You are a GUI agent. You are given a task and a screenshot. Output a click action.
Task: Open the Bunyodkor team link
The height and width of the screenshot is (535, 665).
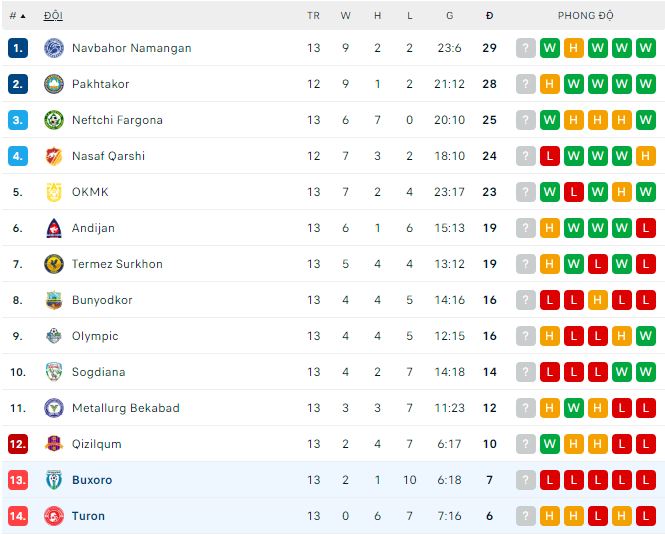102,300
